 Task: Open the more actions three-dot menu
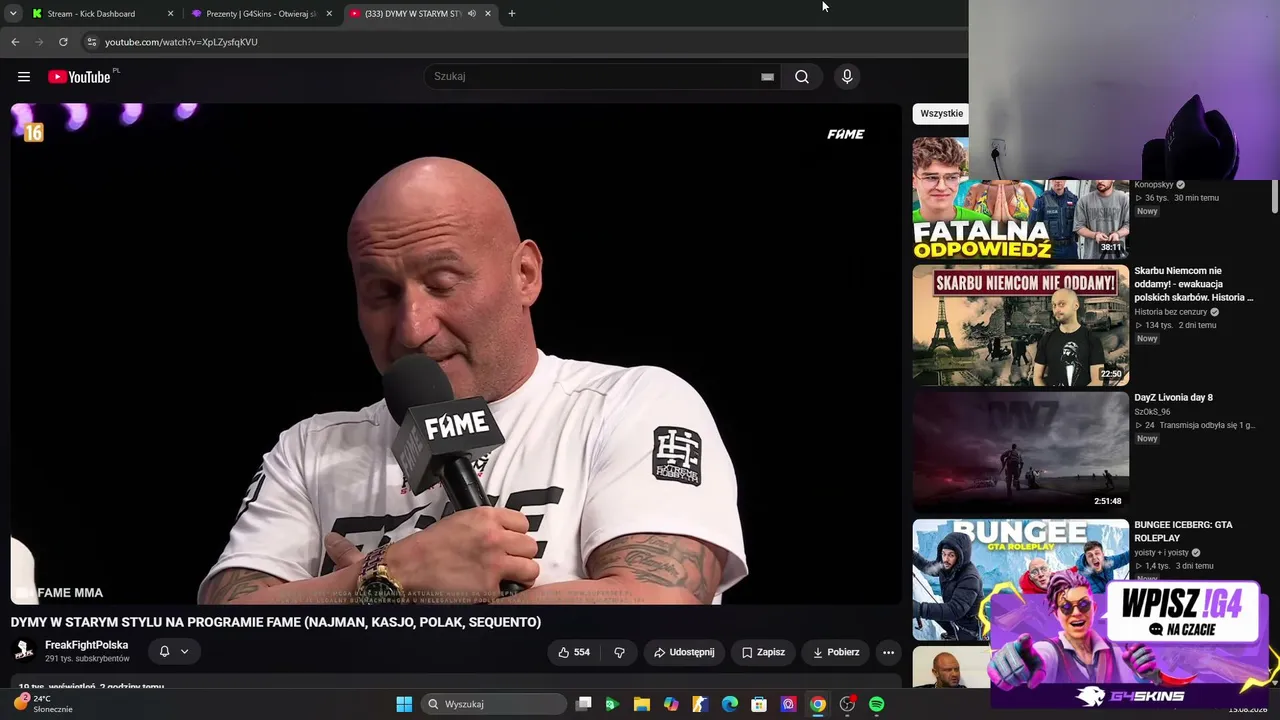click(888, 652)
